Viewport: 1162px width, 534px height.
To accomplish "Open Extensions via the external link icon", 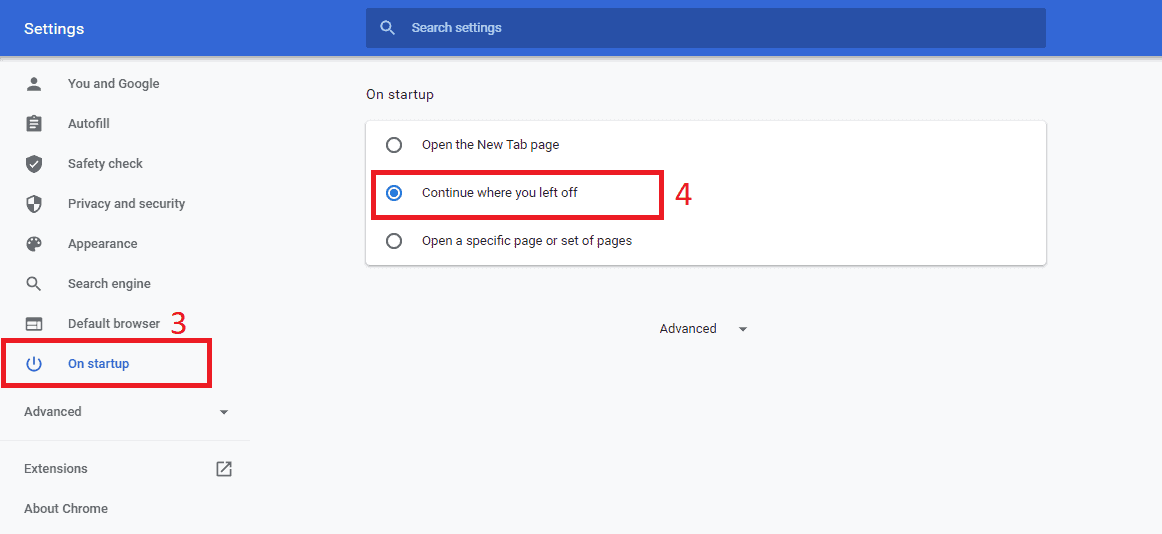I will pyautogui.click(x=224, y=469).
